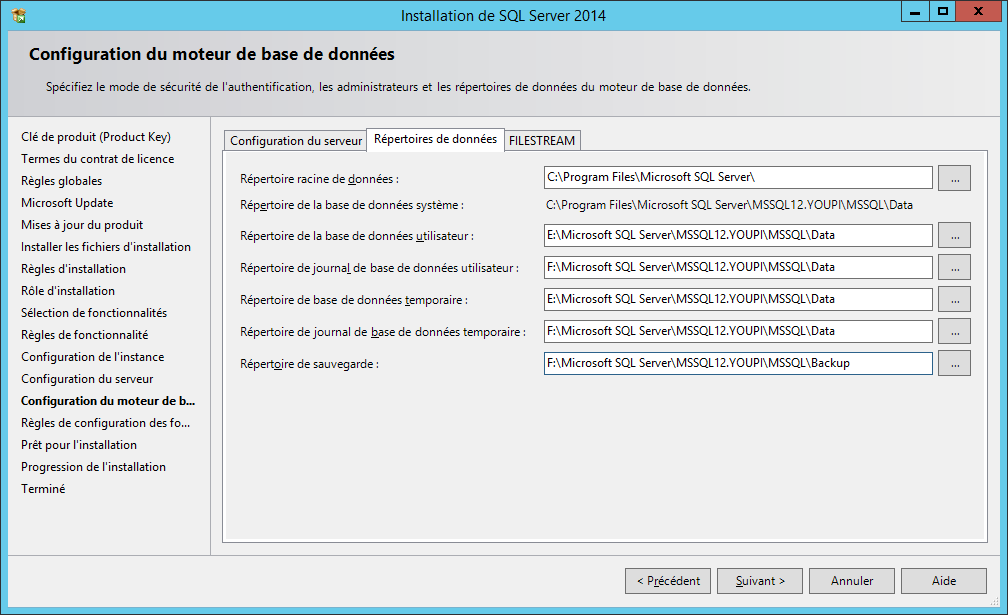Browse for the Répertoire de sauvegarde
The width and height of the screenshot is (1008, 615).
(954, 364)
